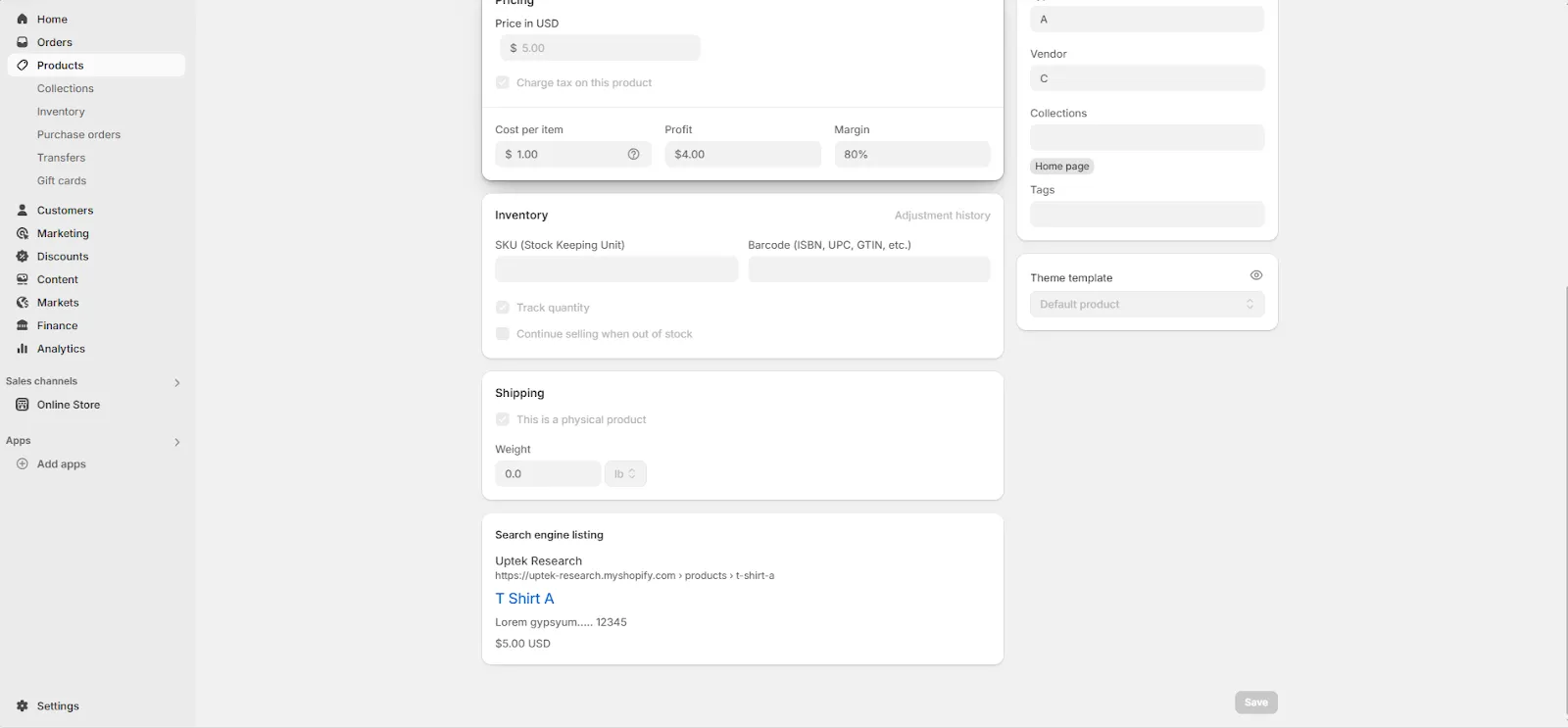
Task: Click the Weight value field
Action: coord(548,474)
